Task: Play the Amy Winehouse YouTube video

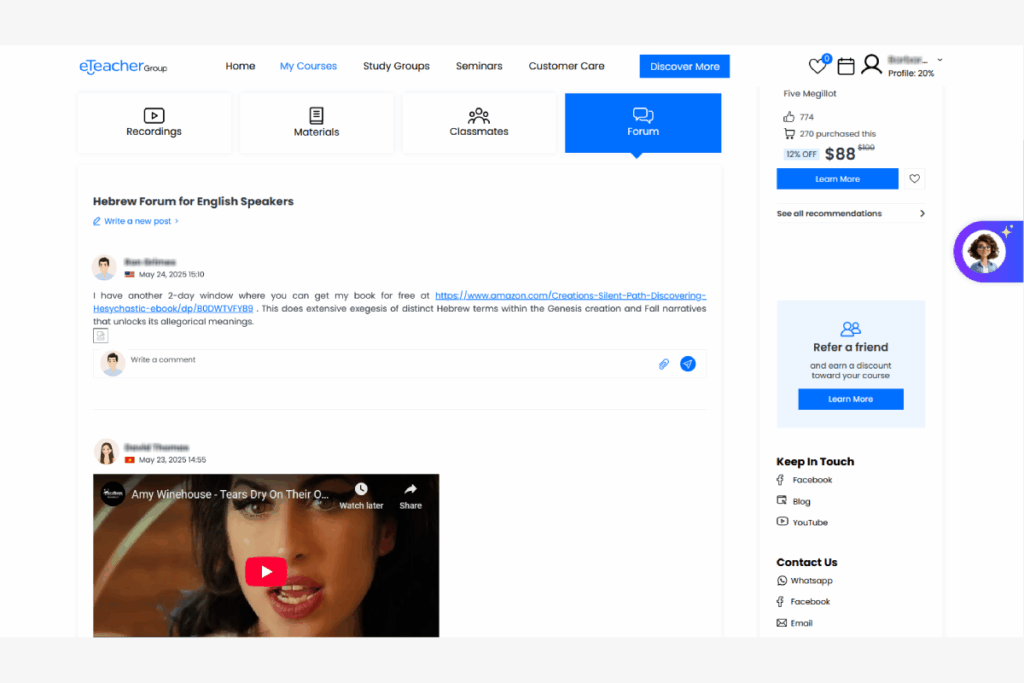Action: point(266,572)
